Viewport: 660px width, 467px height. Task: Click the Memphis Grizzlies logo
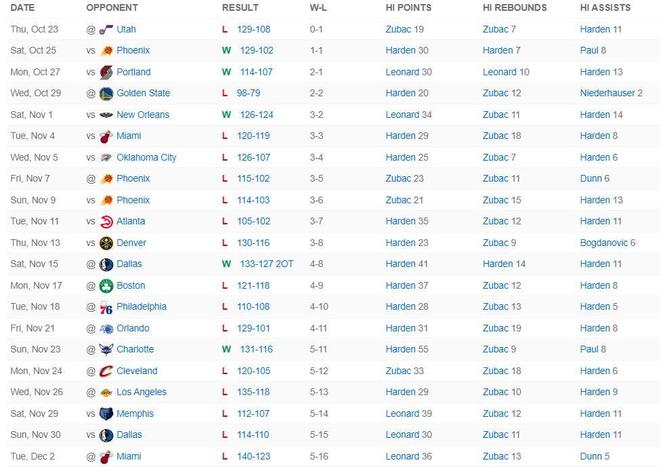tap(106, 413)
